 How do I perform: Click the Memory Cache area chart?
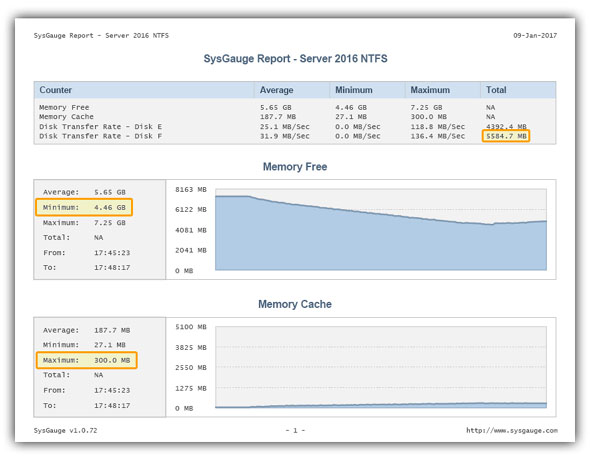pos(381,367)
